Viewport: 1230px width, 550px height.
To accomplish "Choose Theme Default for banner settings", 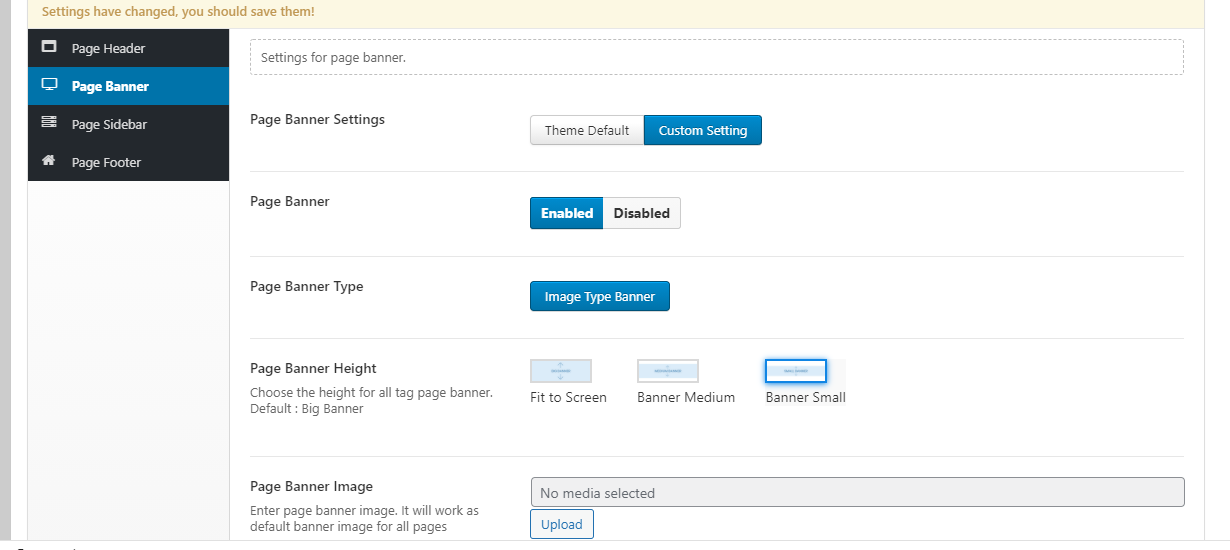I will [x=587, y=130].
